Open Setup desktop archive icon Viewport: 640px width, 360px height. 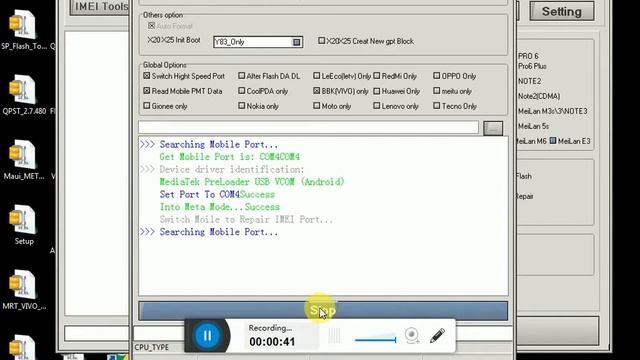[24, 225]
